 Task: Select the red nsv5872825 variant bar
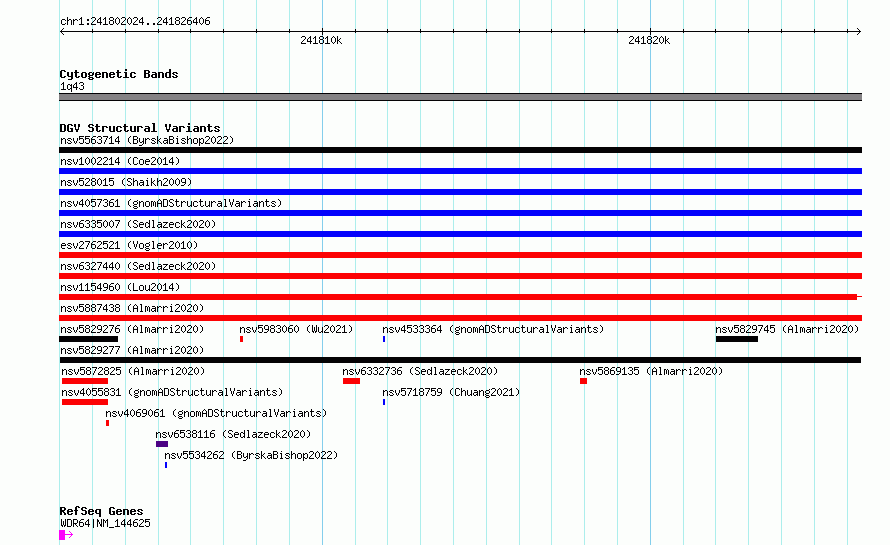(x=85, y=381)
